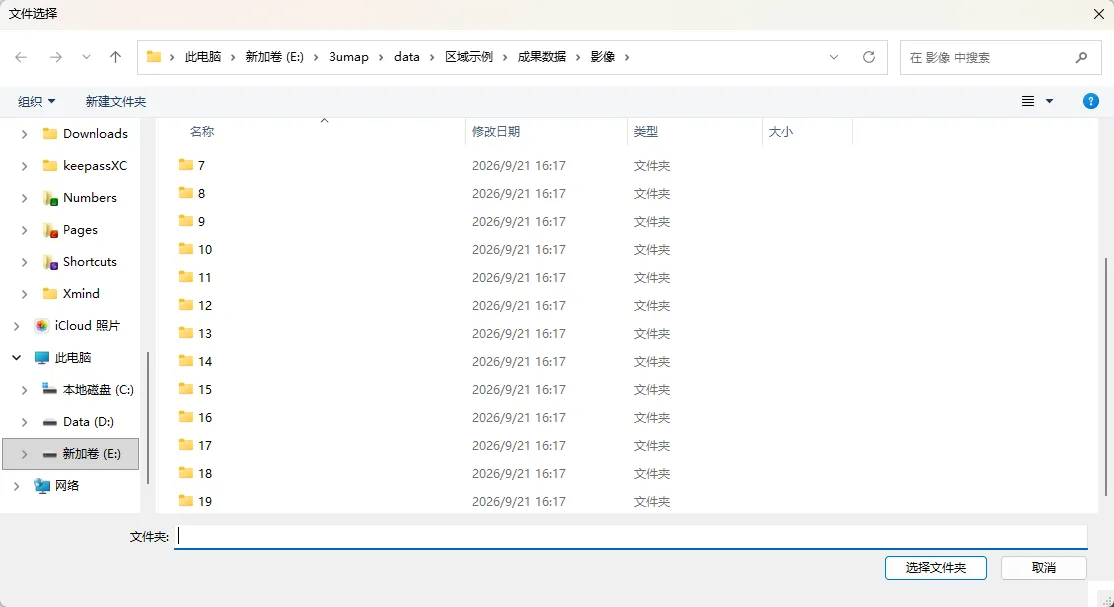Screen dimensions: 1114x607
Task: Refresh the 影像 folder listing
Action: click(x=868, y=57)
